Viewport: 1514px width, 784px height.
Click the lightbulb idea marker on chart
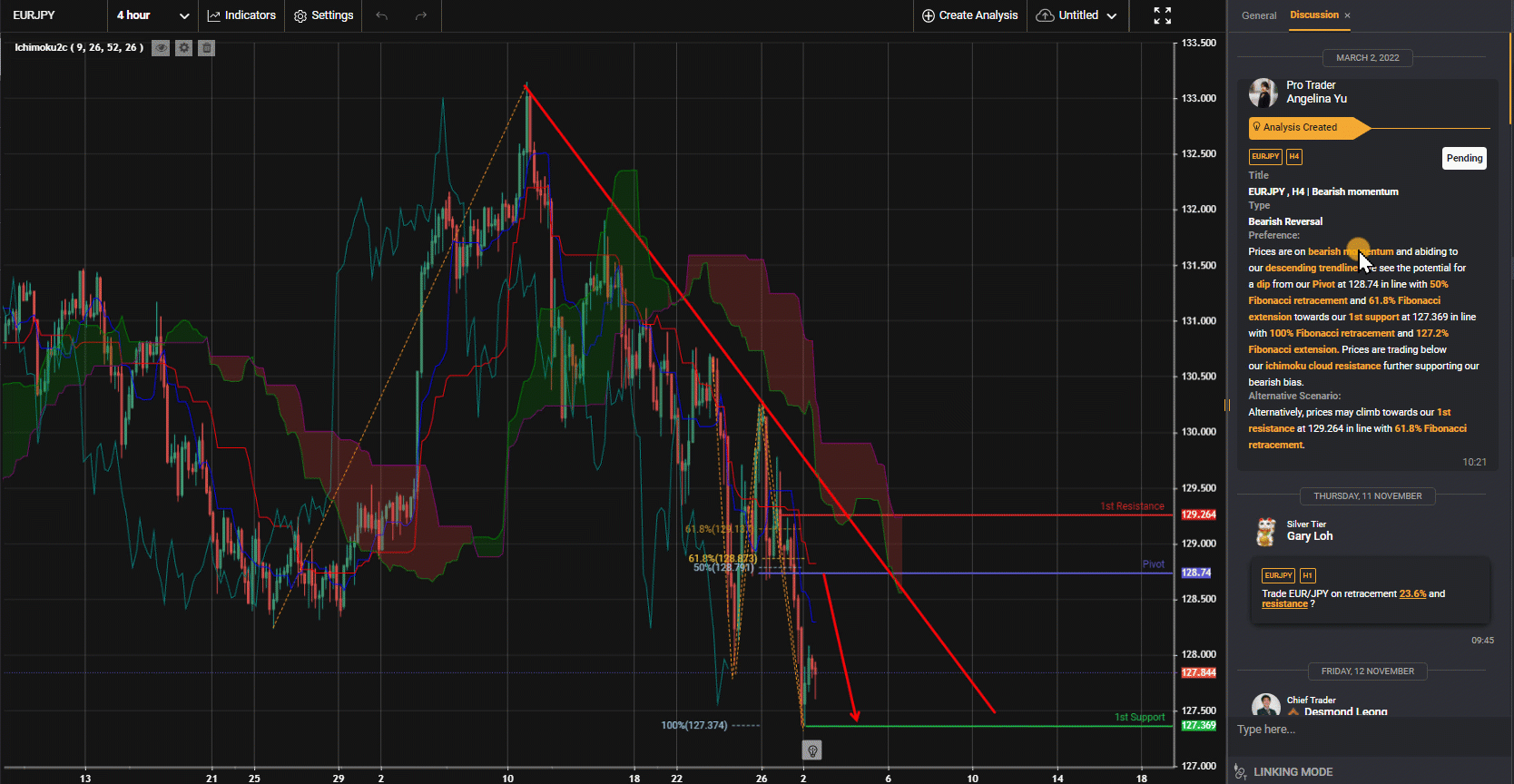pyautogui.click(x=812, y=750)
